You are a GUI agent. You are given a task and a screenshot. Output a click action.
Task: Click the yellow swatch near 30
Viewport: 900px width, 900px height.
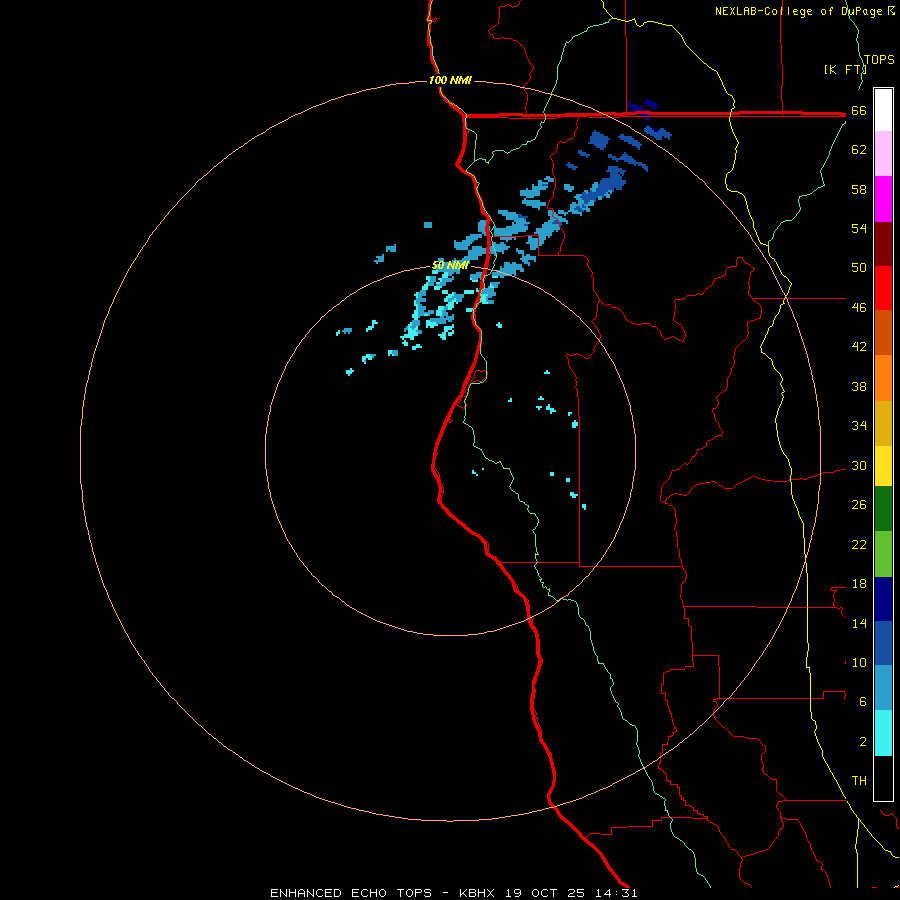point(883,466)
